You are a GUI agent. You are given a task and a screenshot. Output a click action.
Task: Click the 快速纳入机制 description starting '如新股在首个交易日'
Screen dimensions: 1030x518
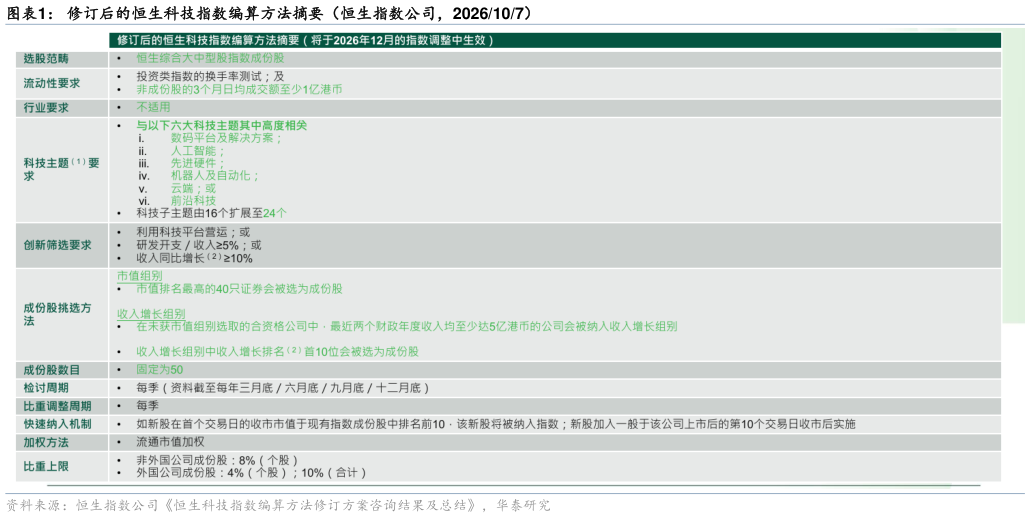coord(496,424)
